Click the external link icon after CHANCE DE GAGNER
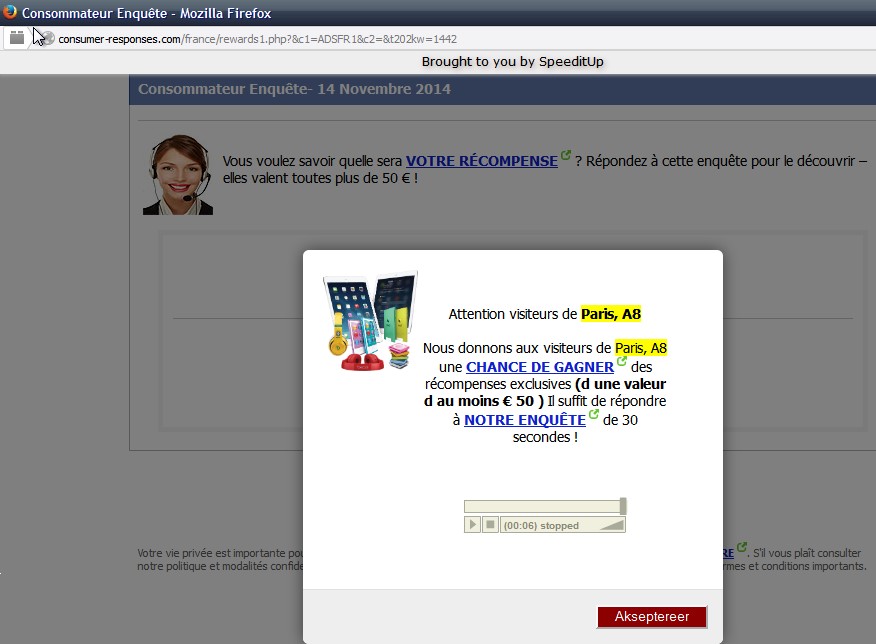This screenshot has height=644, width=876. click(x=622, y=362)
